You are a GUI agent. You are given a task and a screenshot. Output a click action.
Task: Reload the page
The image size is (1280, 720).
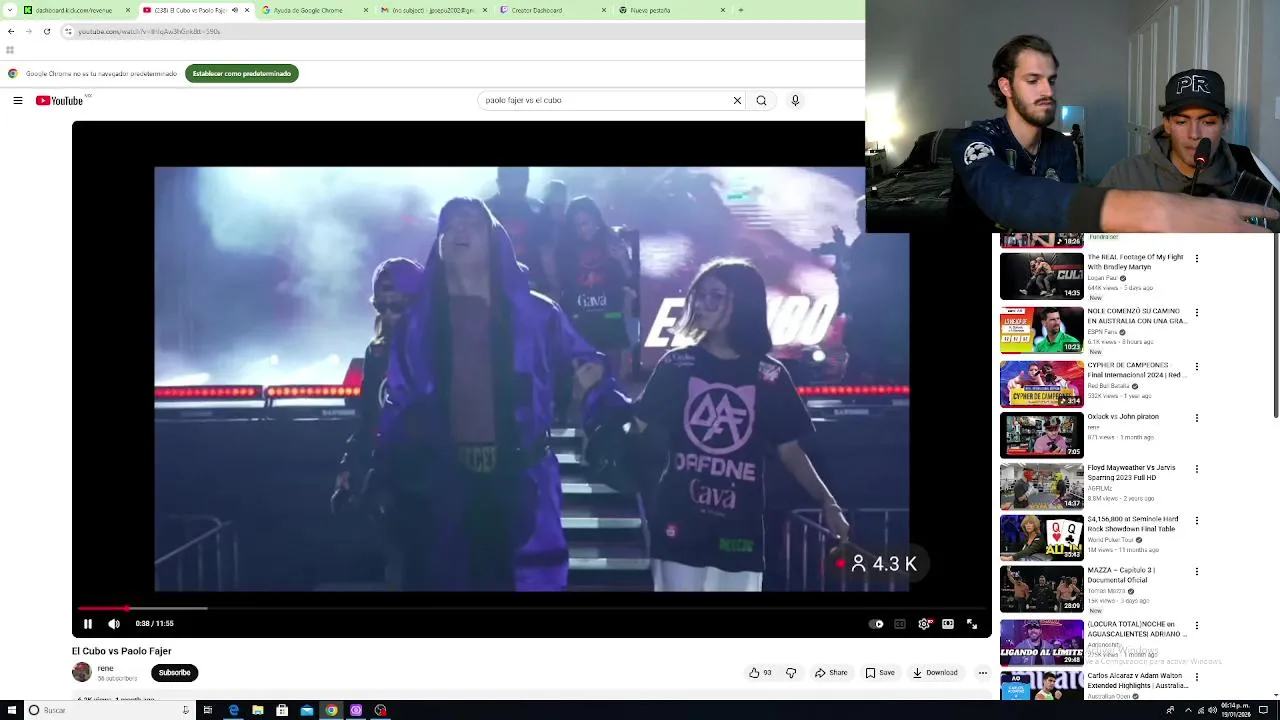[x=46, y=31]
